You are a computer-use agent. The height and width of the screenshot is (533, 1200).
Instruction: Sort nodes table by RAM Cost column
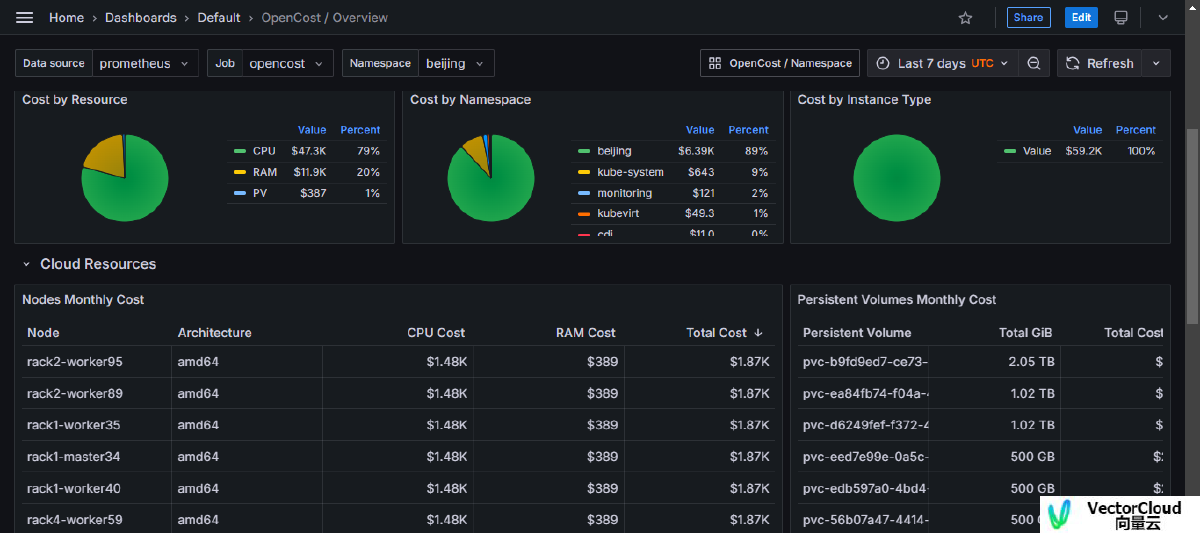pos(586,333)
